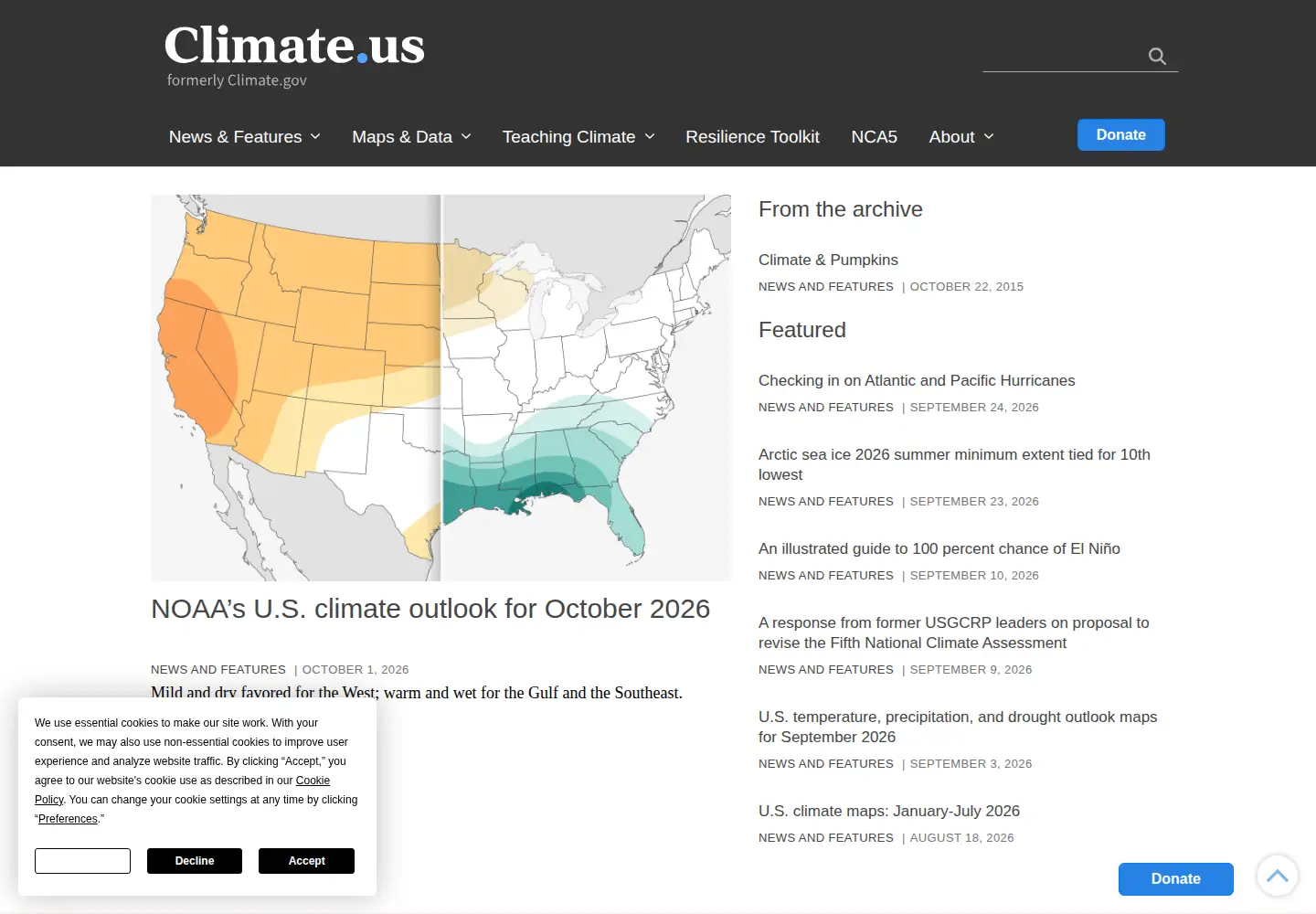Viewport: 1316px width, 914px height.
Task: Click Donate in the navigation bar
Action: (1120, 135)
